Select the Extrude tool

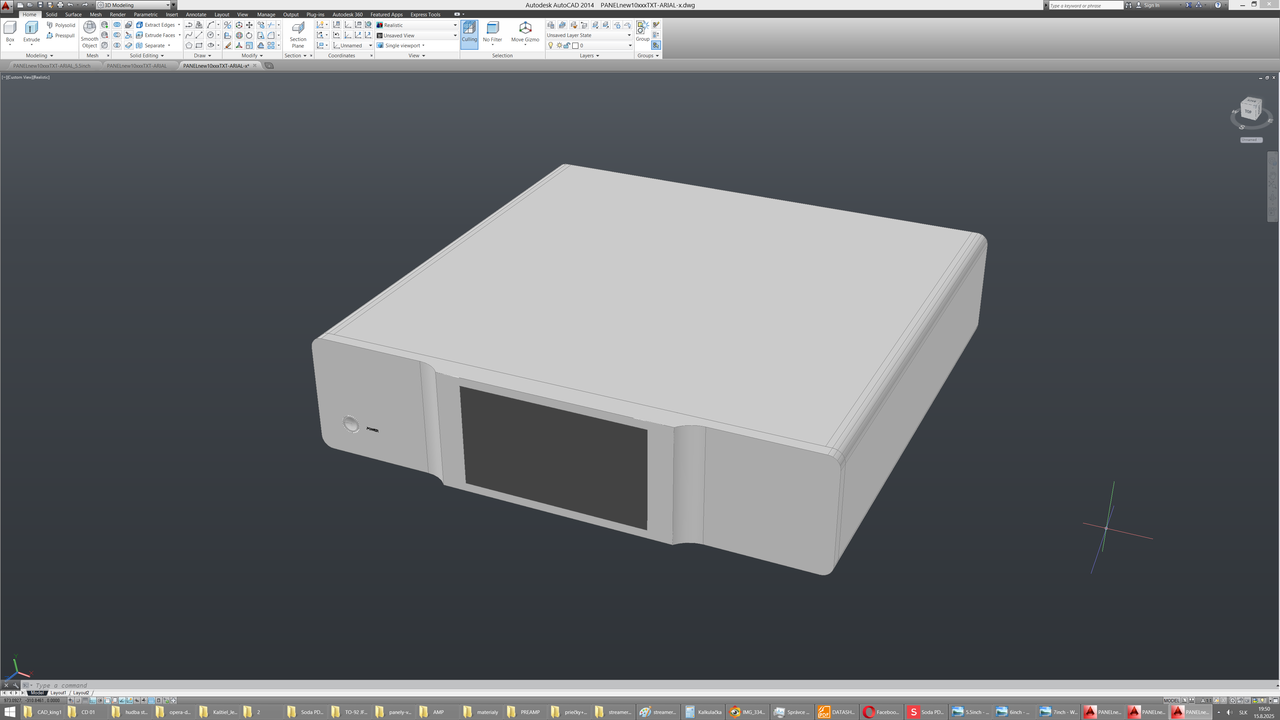point(31,32)
